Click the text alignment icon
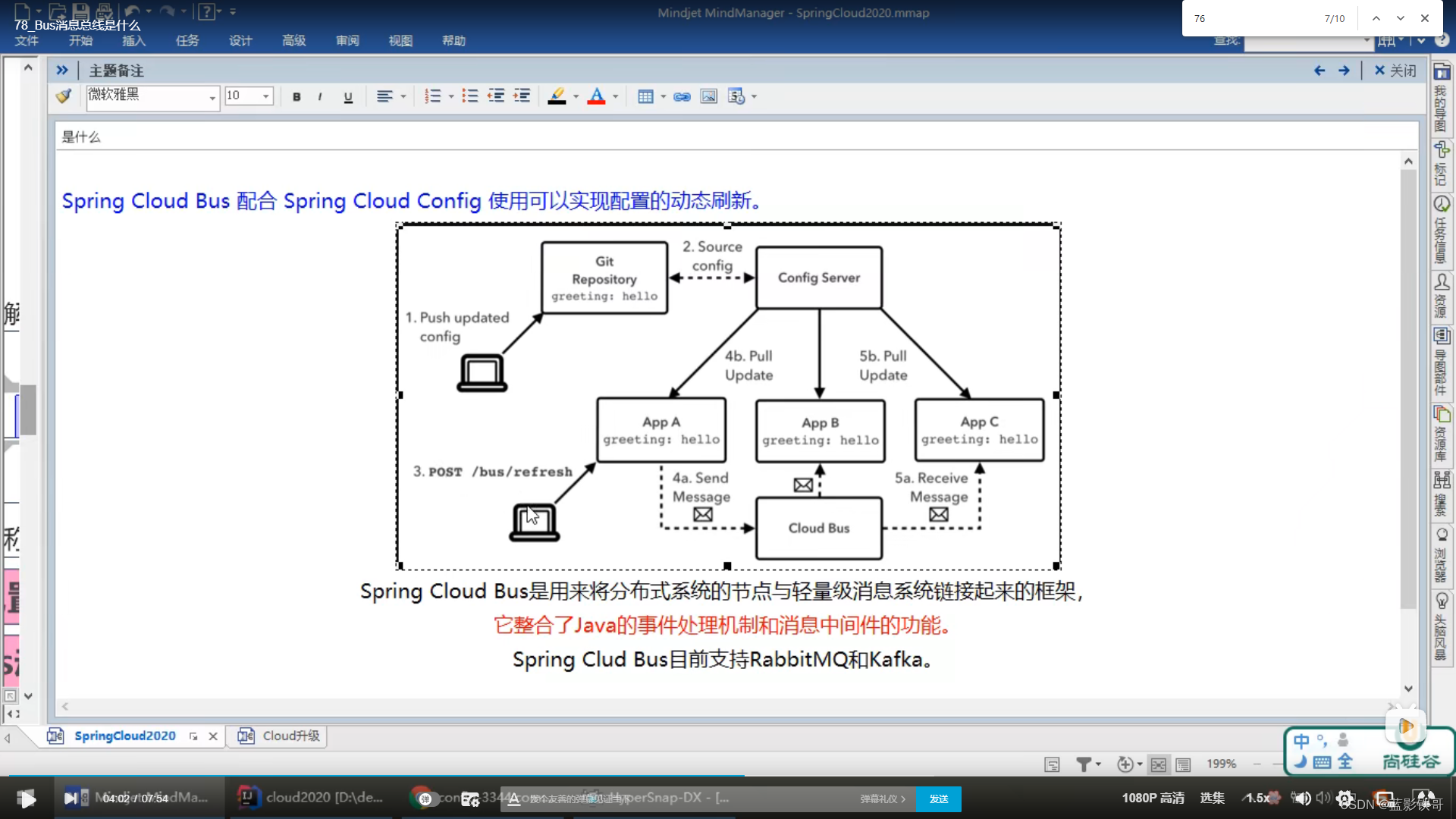1456x819 pixels. click(384, 96)
